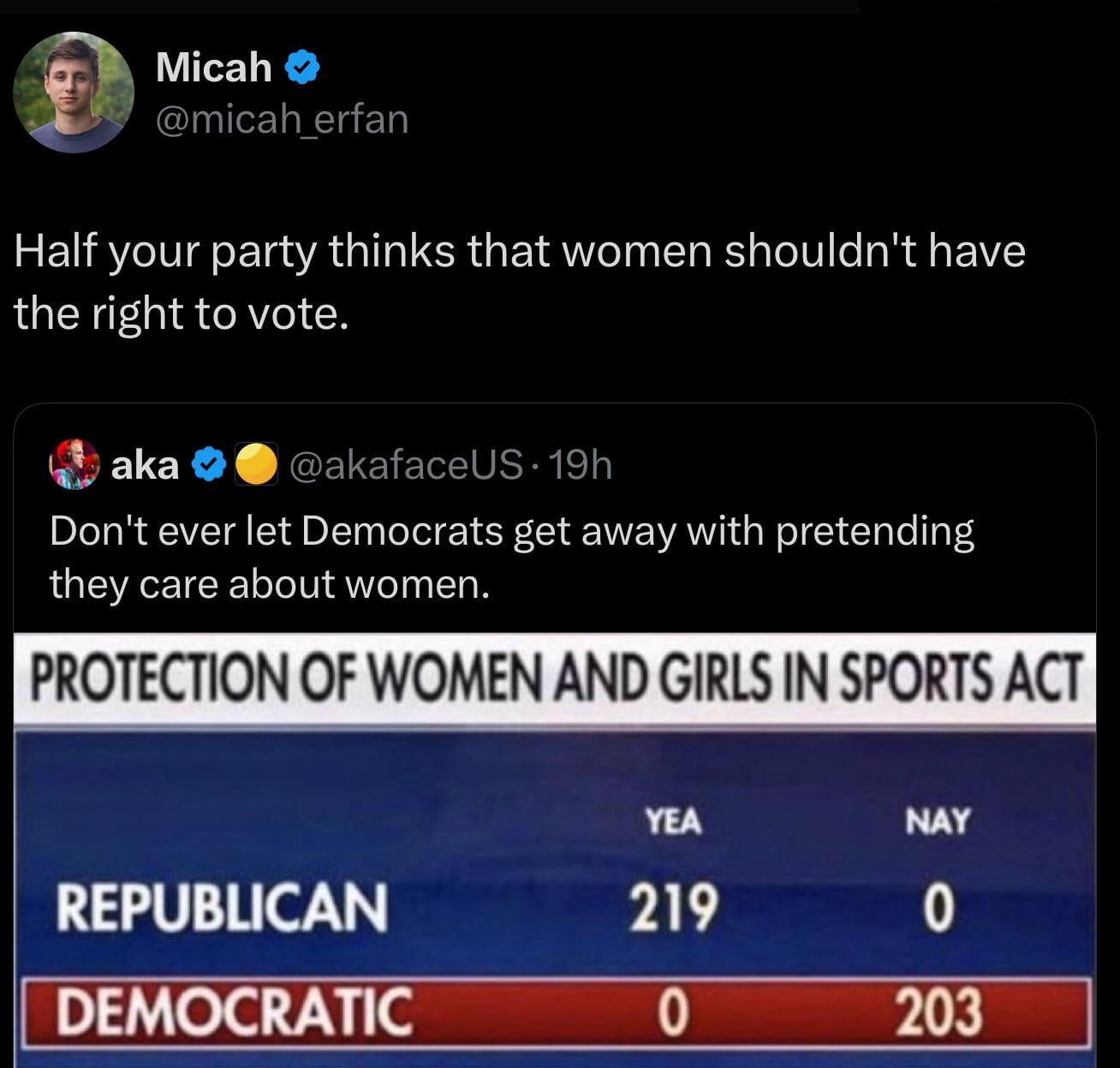Open the @micah_erfan handle

282,119
